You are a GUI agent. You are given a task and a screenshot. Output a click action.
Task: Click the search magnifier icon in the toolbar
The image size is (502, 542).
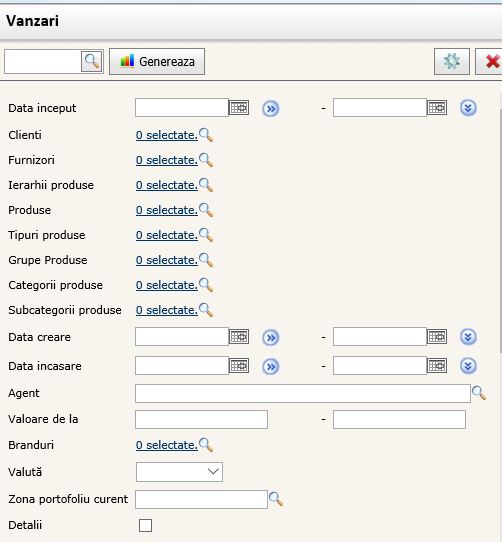coord(92,62)
